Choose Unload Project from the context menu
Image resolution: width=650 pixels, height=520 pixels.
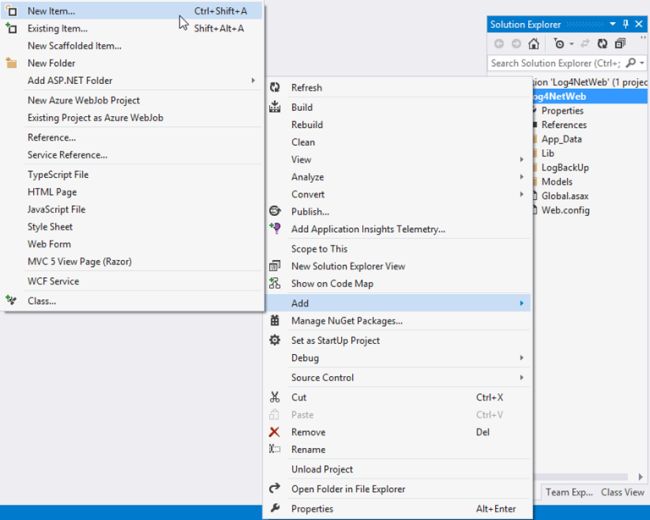coord(398,469)
